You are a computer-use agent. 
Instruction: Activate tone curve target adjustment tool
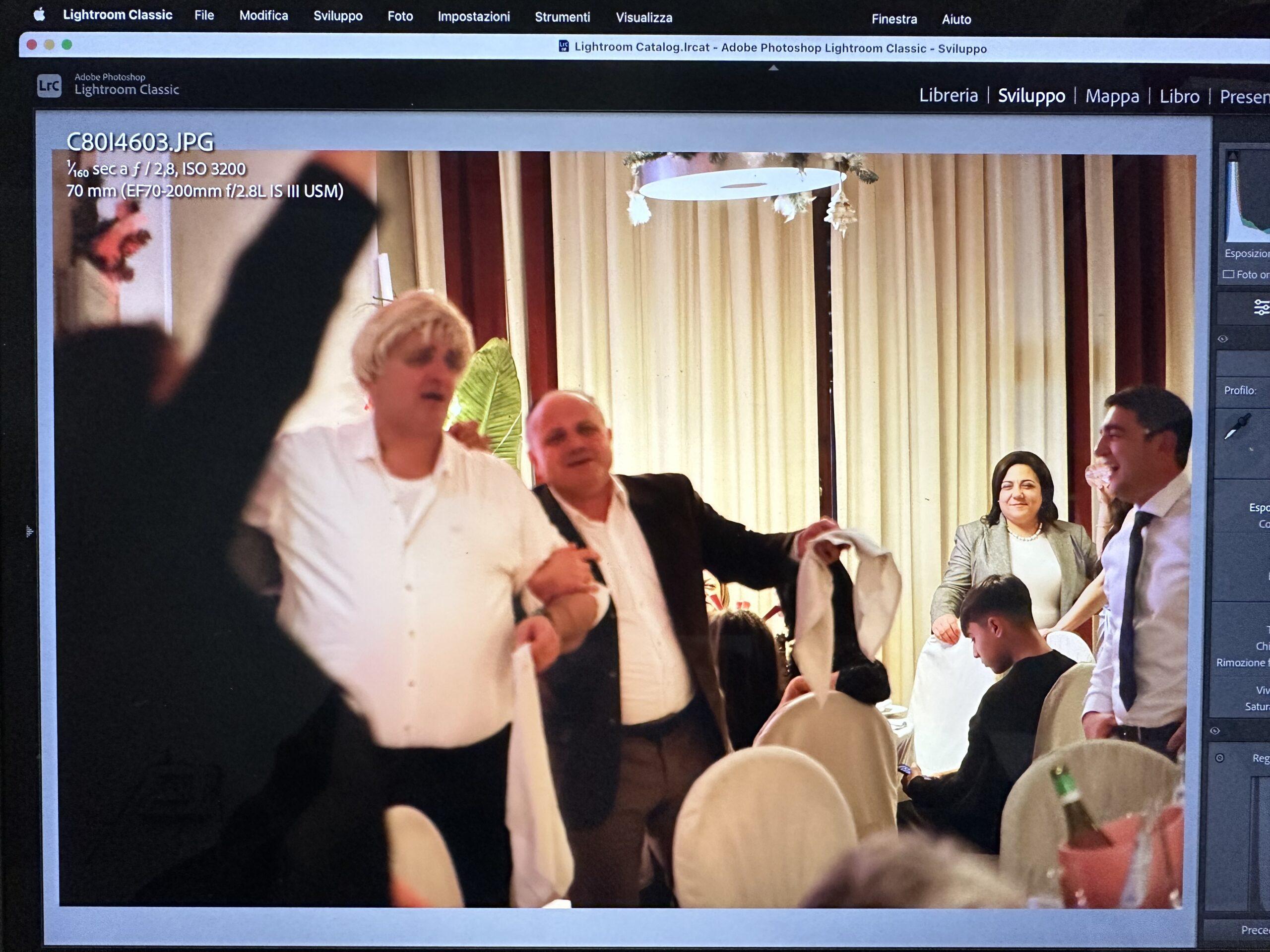[x=1220, y=758]
